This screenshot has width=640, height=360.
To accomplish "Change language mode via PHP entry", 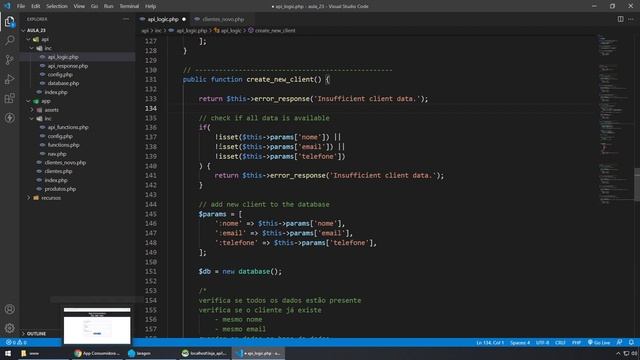I will click(576, 342).
